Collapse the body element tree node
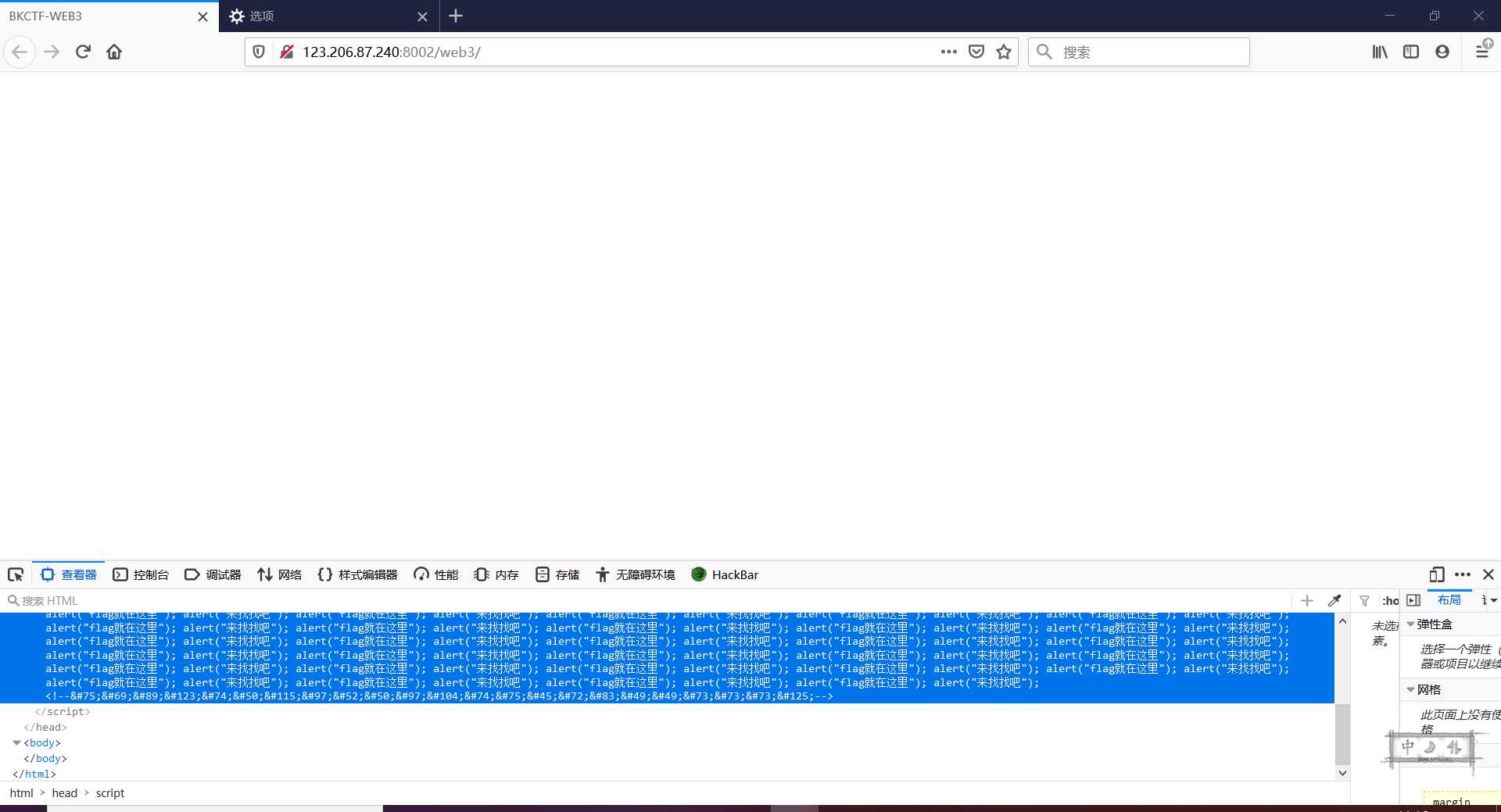 [x=16, y=743]
